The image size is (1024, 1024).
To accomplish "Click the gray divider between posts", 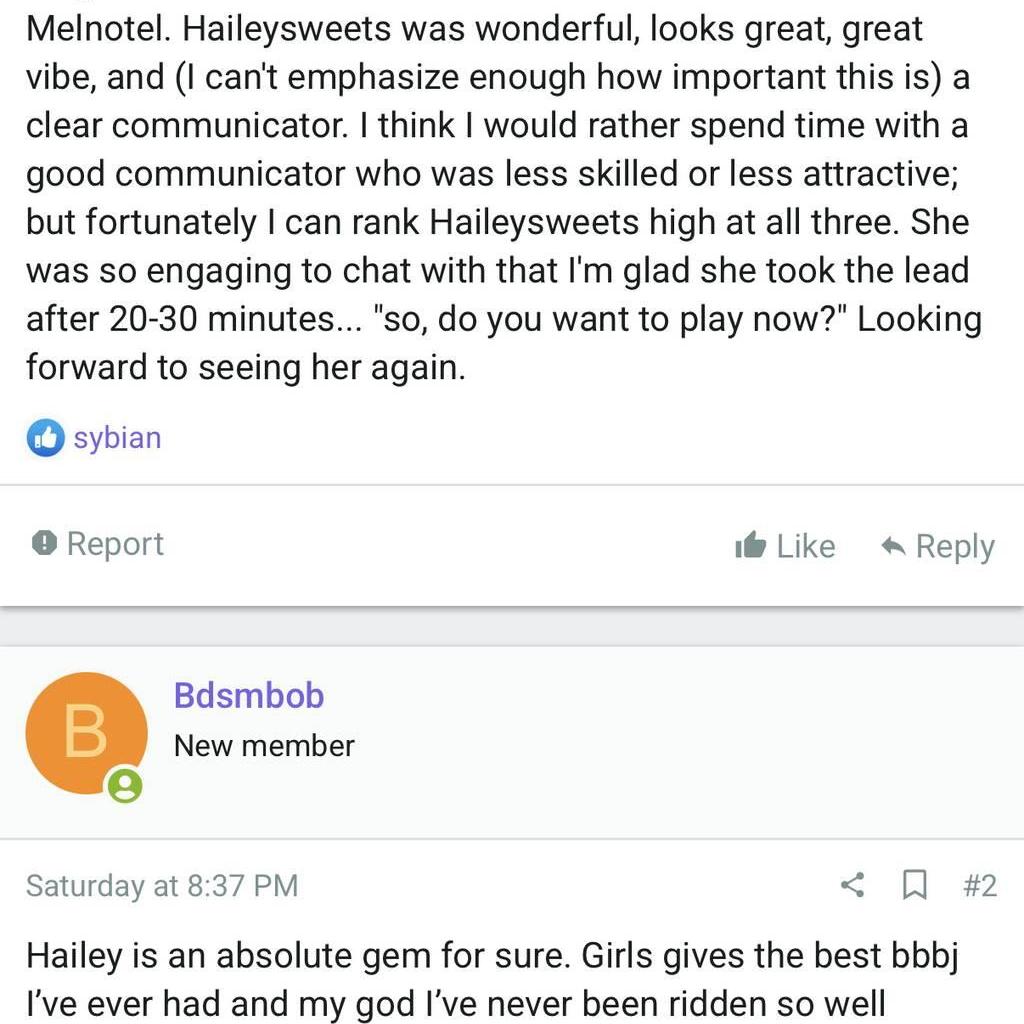I will point(512,627).
